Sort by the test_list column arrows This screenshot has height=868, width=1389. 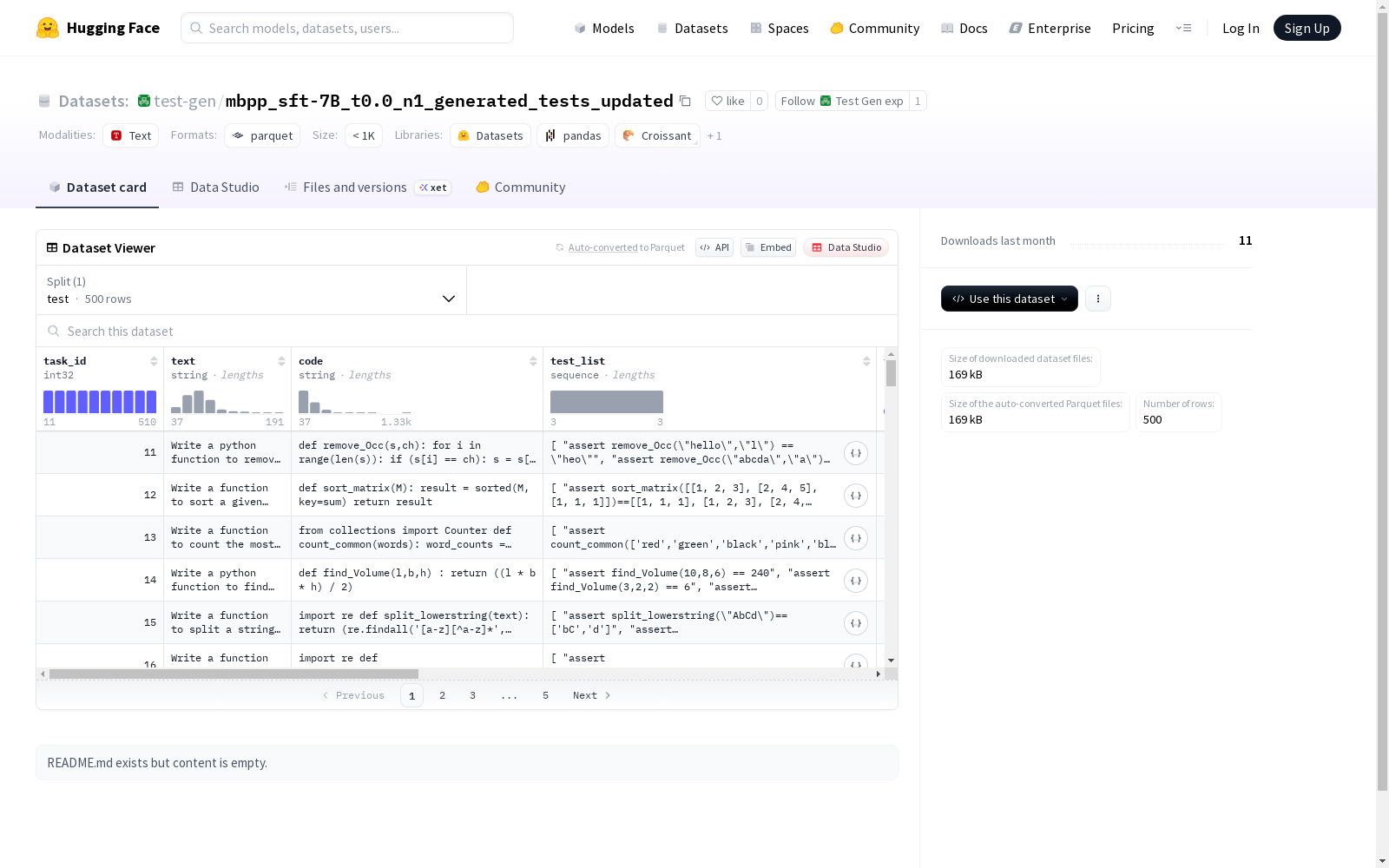click(866, 361)
